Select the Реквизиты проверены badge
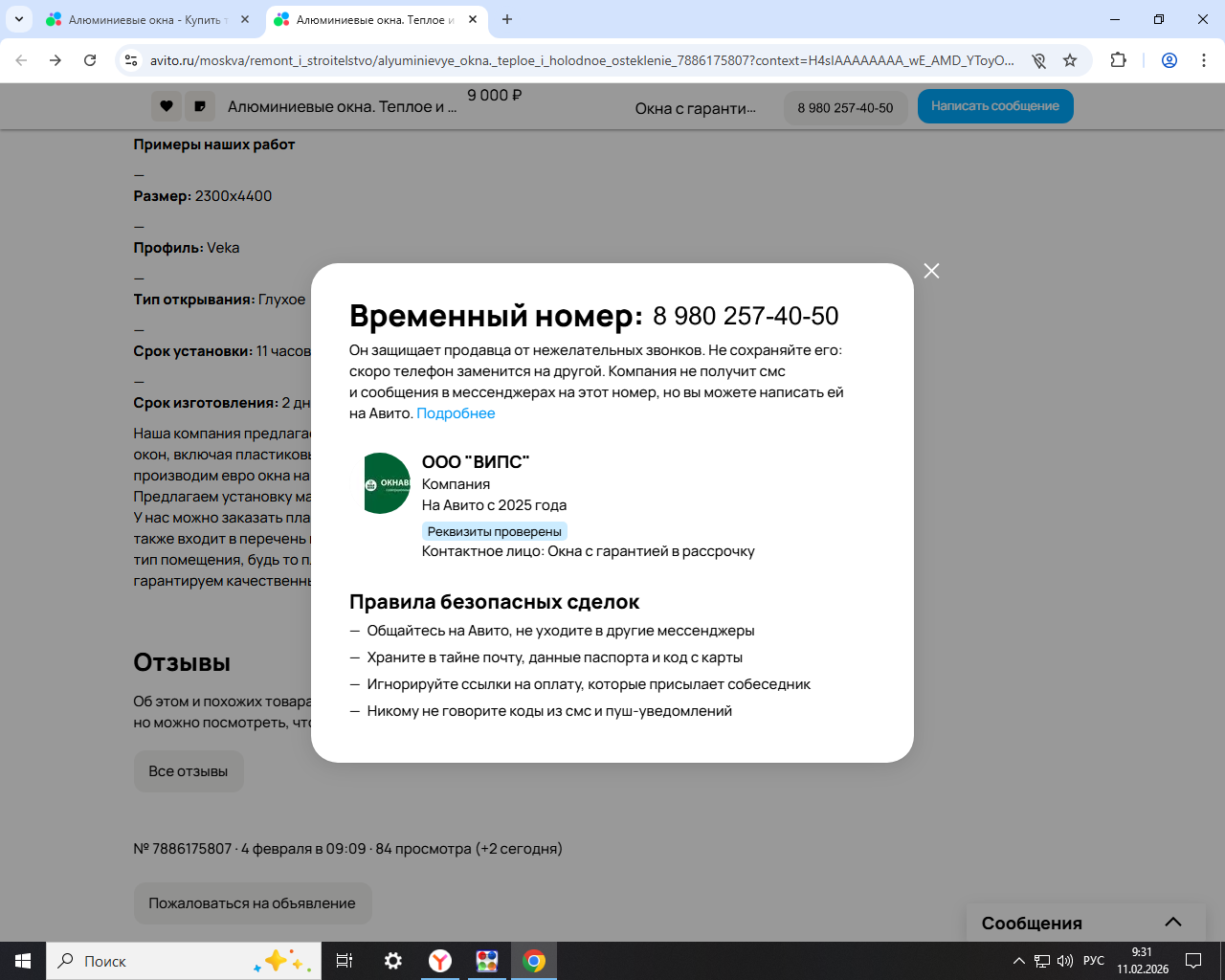 point(495,531)
